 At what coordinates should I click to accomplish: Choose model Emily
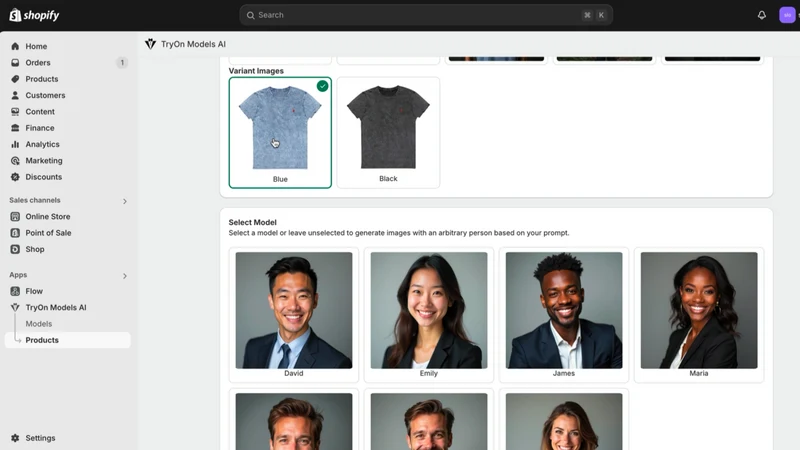coord(429,315)
